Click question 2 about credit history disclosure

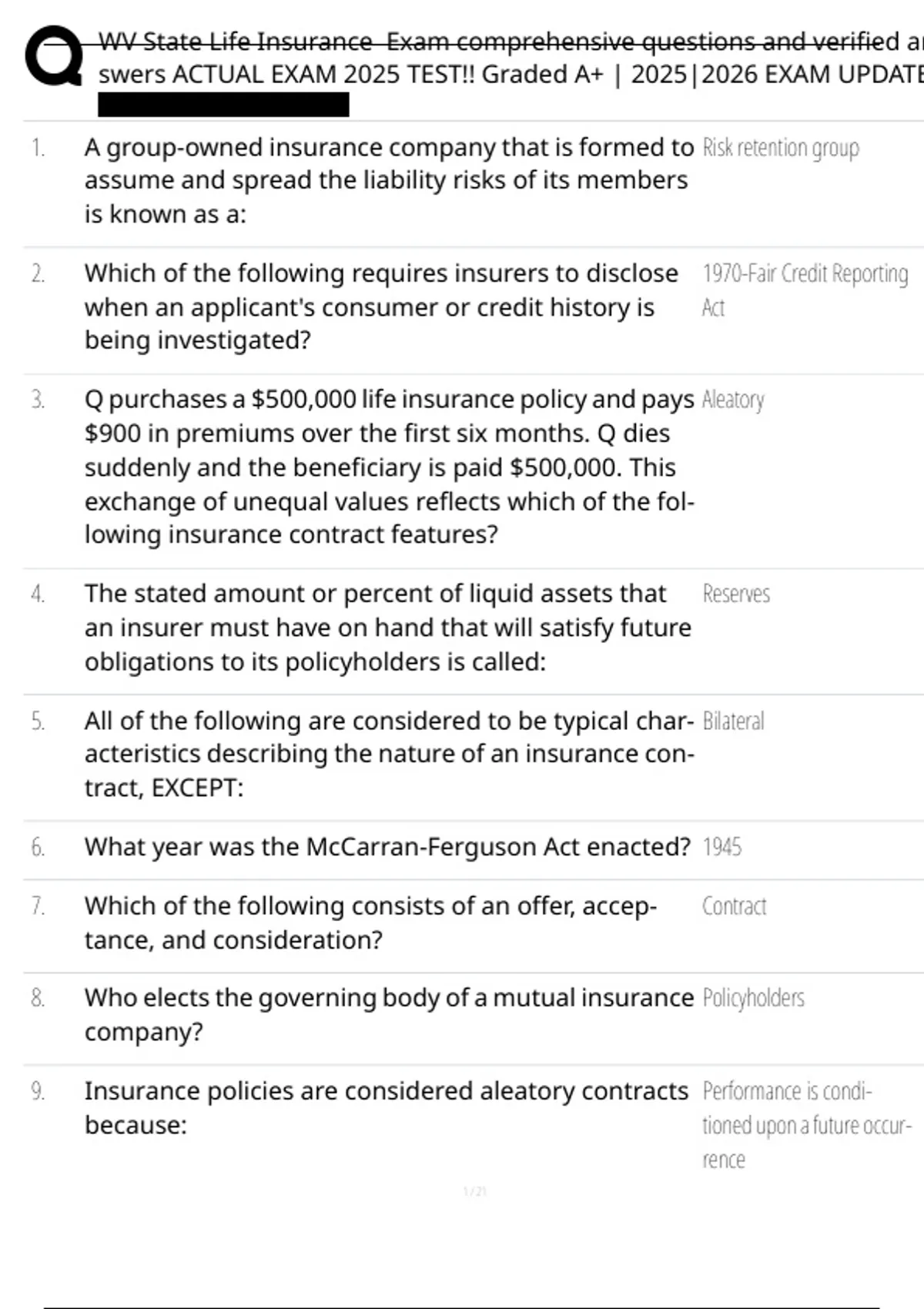point(380,306)
